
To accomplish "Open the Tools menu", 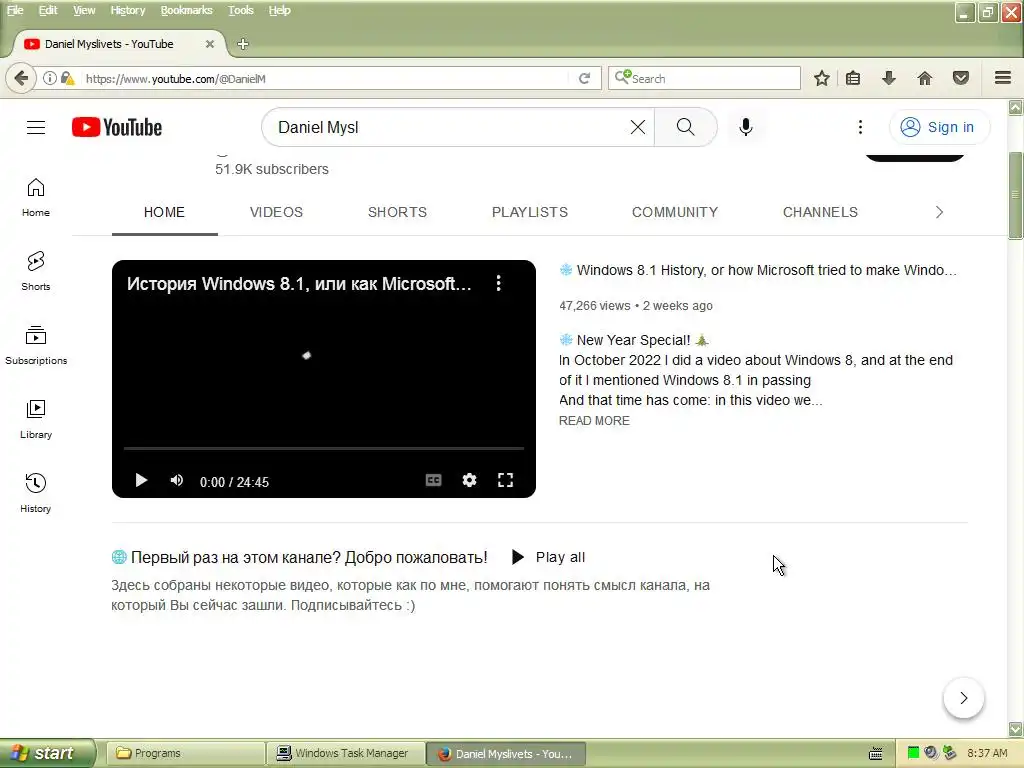I will [240, 10].
